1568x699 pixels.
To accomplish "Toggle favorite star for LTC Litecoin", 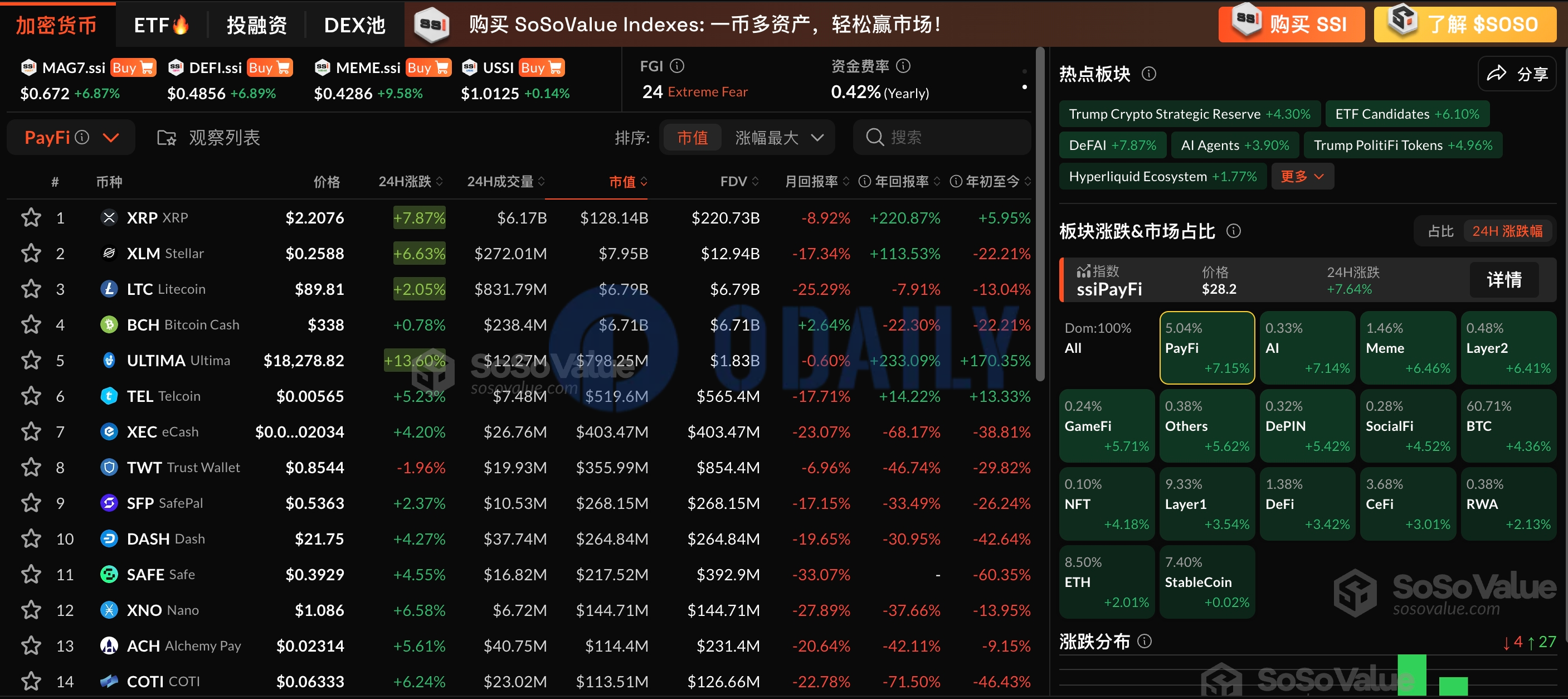I will (x=31, y=289).
